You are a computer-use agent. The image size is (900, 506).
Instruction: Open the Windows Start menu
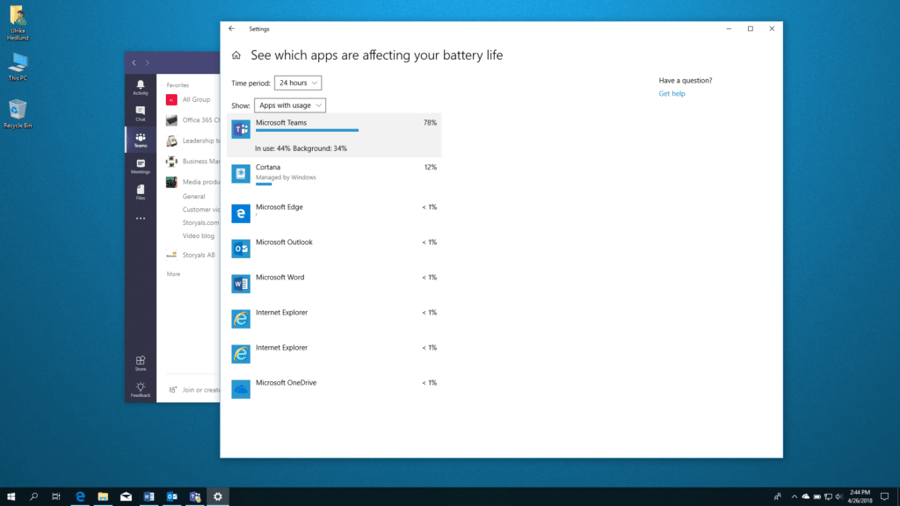click(11, 497)
